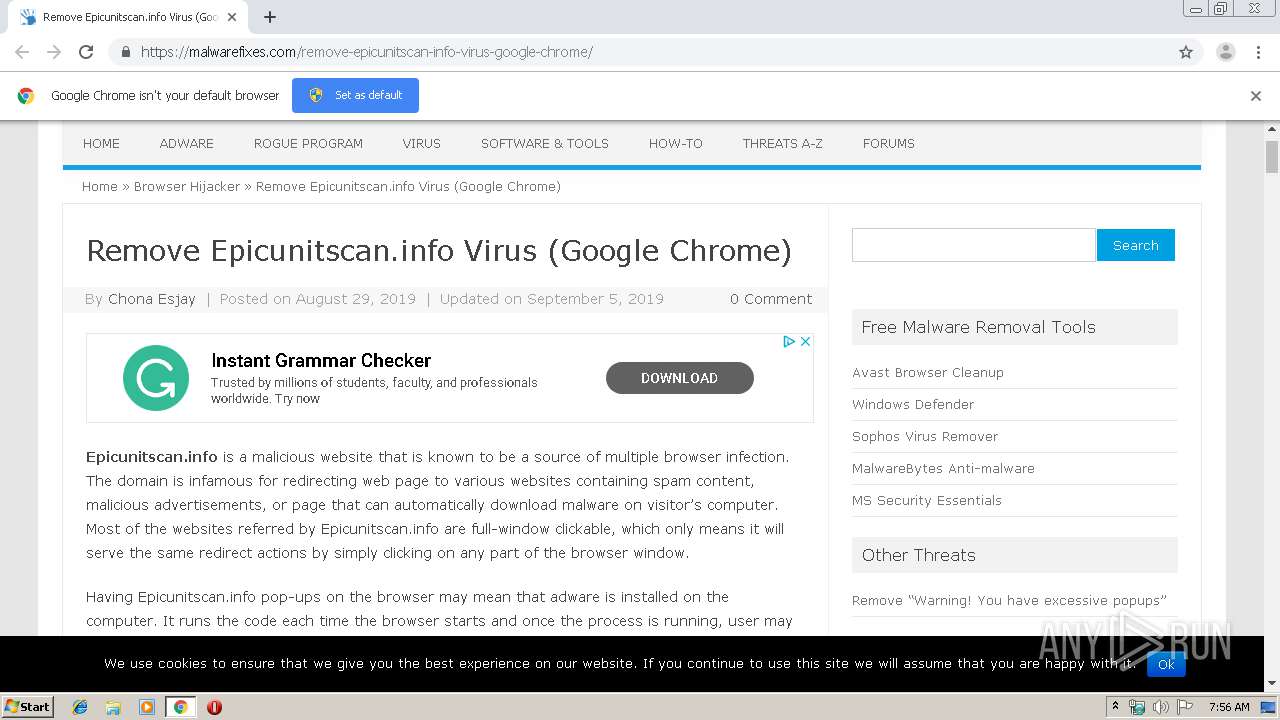Open Internet Explorer from the taskbar
This screenshot has width=1280, height=720.
(80, 707)
